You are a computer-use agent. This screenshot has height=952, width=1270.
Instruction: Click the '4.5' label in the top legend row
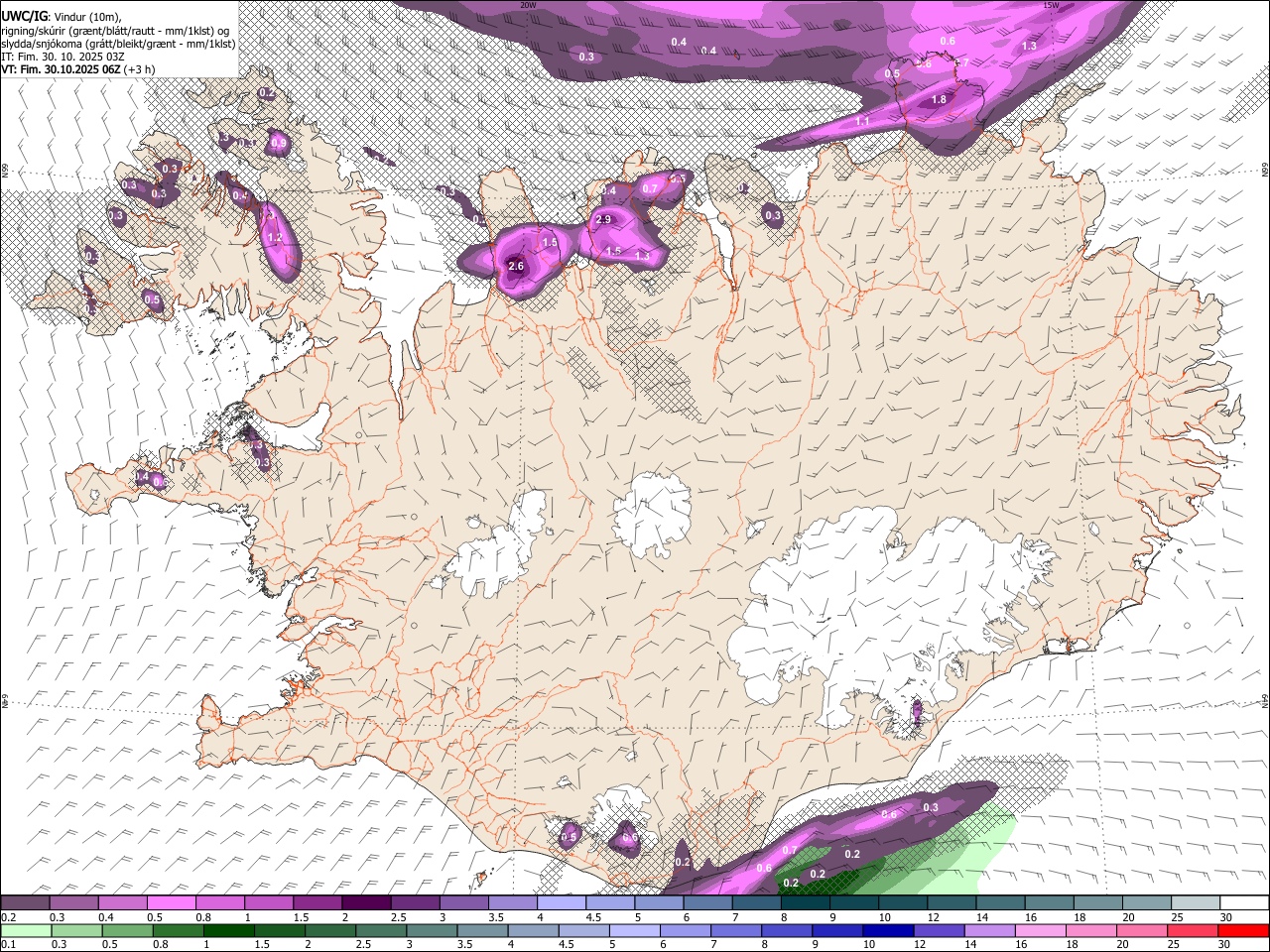pos(594,917)
